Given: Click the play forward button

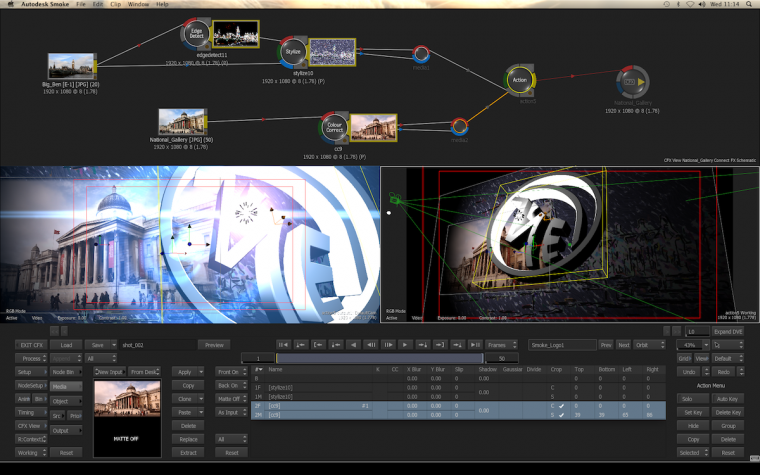Looking at the screenshot, I should (x=405, y=345).
